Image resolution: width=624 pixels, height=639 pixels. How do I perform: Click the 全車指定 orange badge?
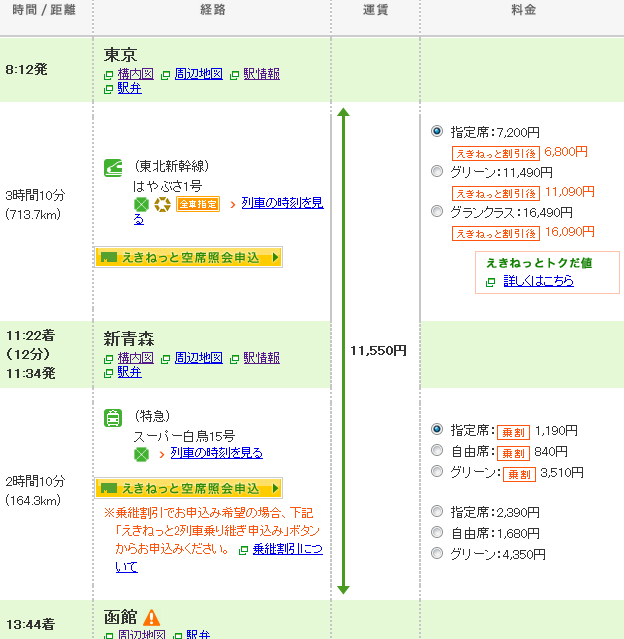pos(198,204)
